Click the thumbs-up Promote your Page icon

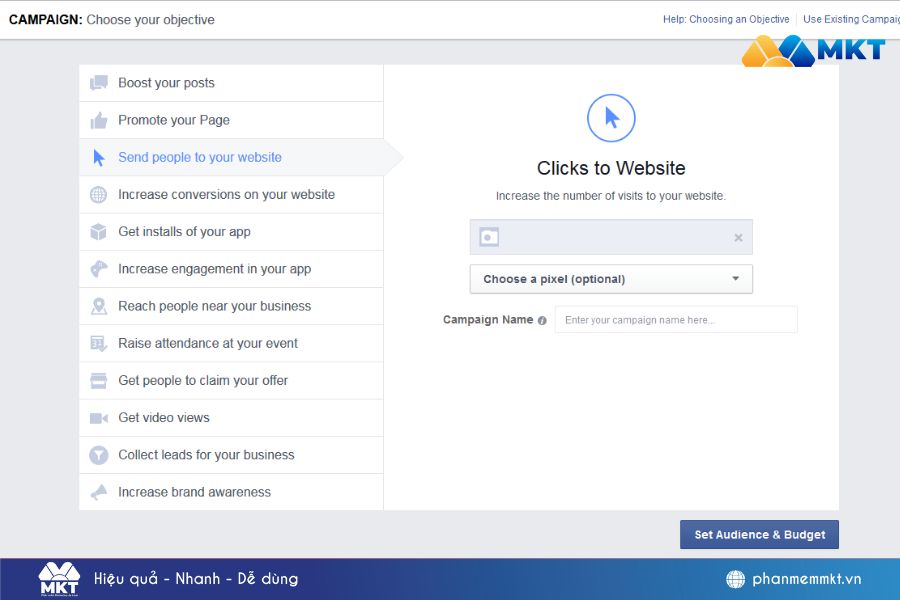coord(98,120)
